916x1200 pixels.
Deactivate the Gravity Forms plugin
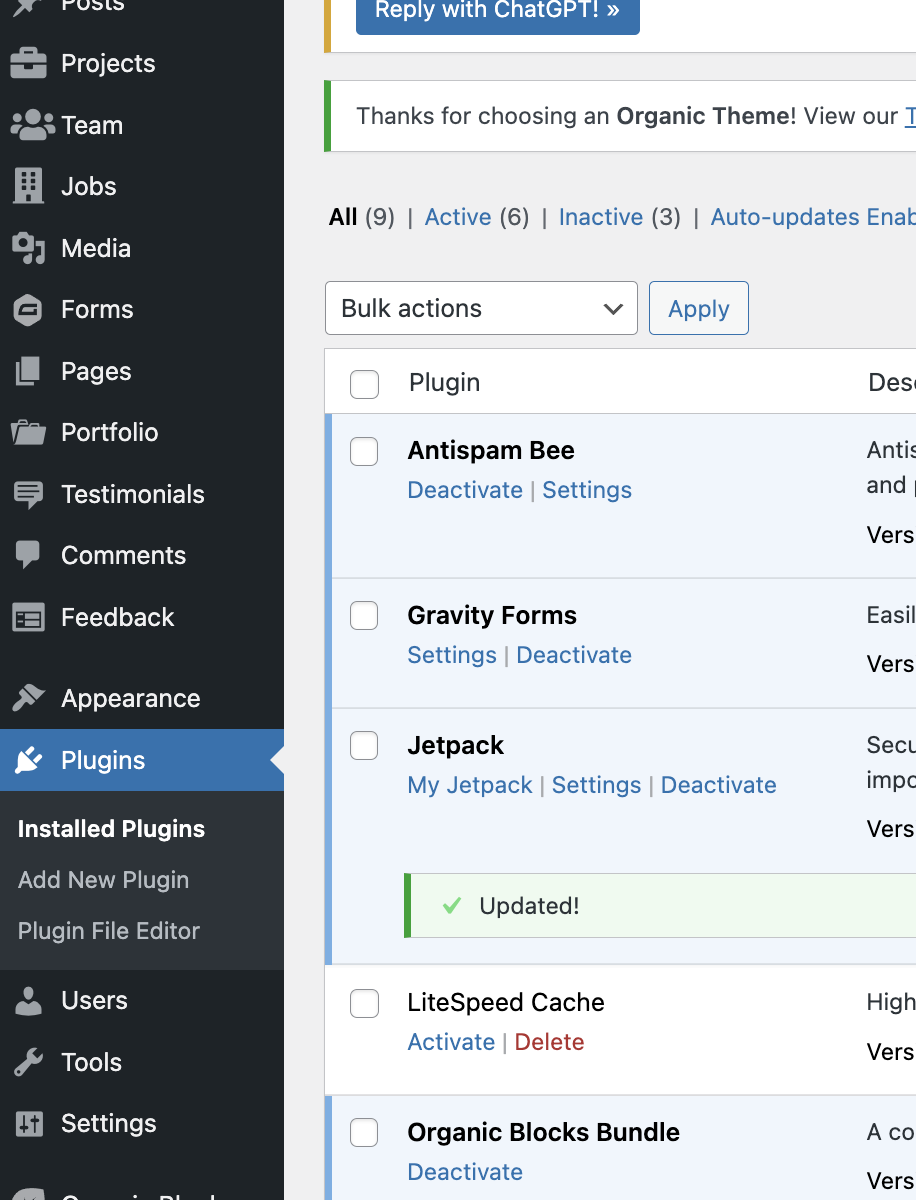(x=574, y=655)
